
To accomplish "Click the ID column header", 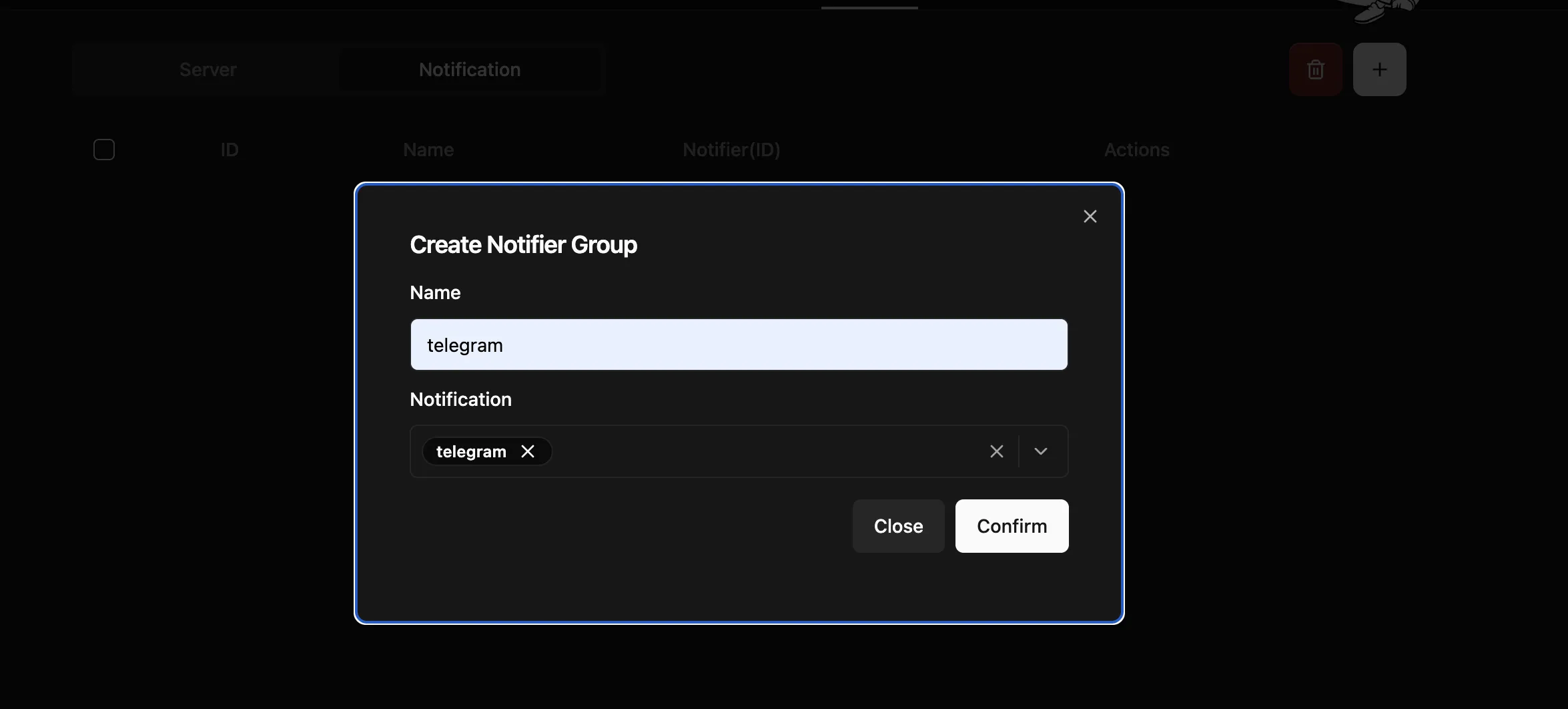I will coord(230,150).
